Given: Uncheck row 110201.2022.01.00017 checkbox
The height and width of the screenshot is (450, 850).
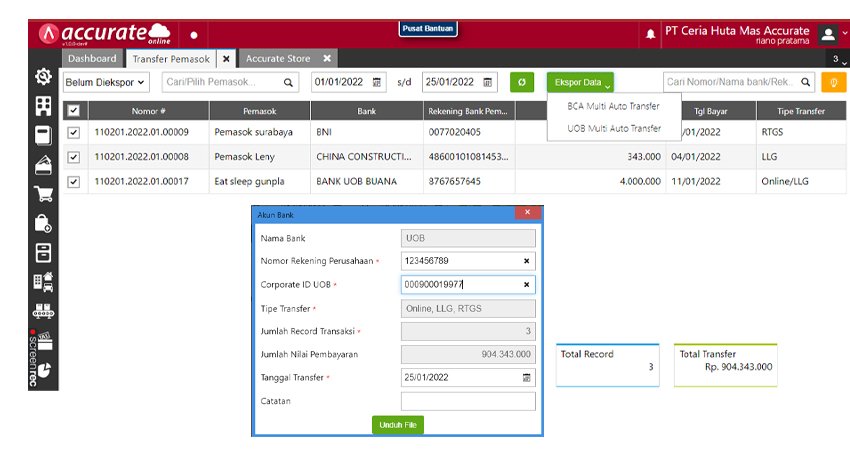Looking at the screenshot, I should (73, 182).
